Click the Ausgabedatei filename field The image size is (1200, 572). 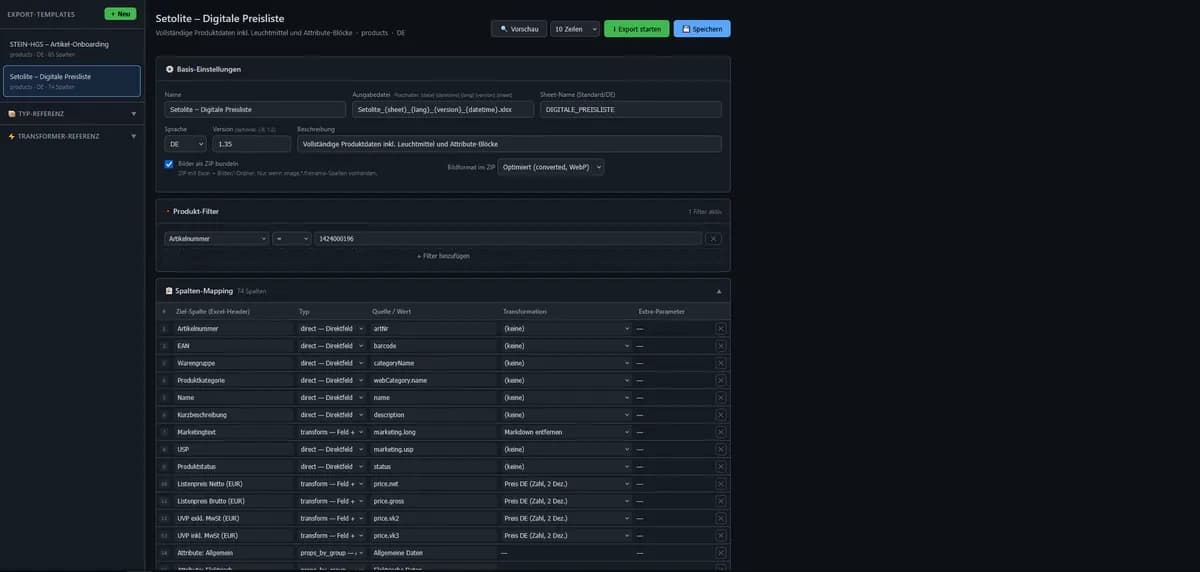(x=443, y=109)
